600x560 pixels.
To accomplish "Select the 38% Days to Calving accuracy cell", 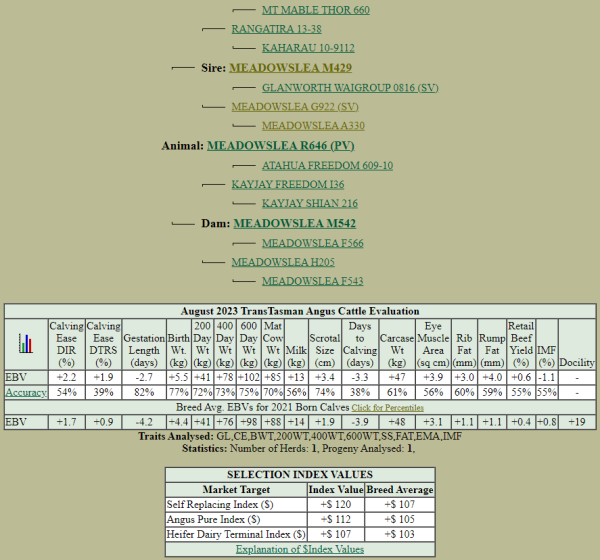I will click(360, 392).
